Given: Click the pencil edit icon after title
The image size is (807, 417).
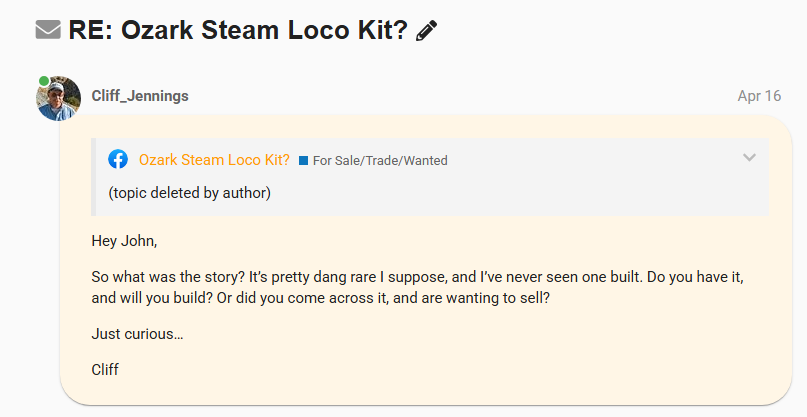Looking at the screenshot, I should click(x=427, y=31).
